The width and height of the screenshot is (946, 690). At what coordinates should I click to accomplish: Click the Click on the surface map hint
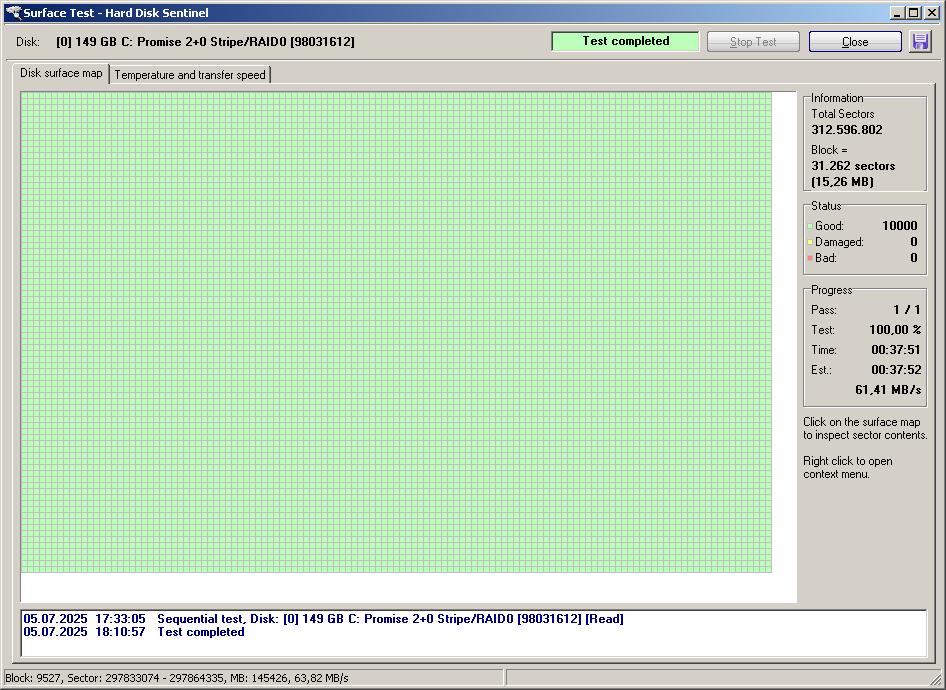[x=865, y=428]
